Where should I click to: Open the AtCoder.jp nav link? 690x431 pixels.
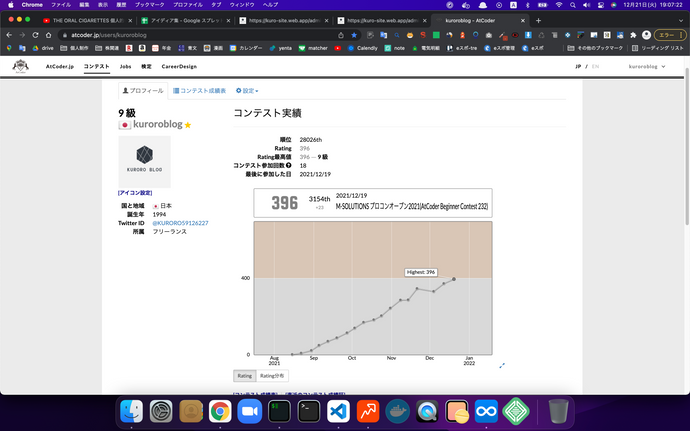point(60,66)
